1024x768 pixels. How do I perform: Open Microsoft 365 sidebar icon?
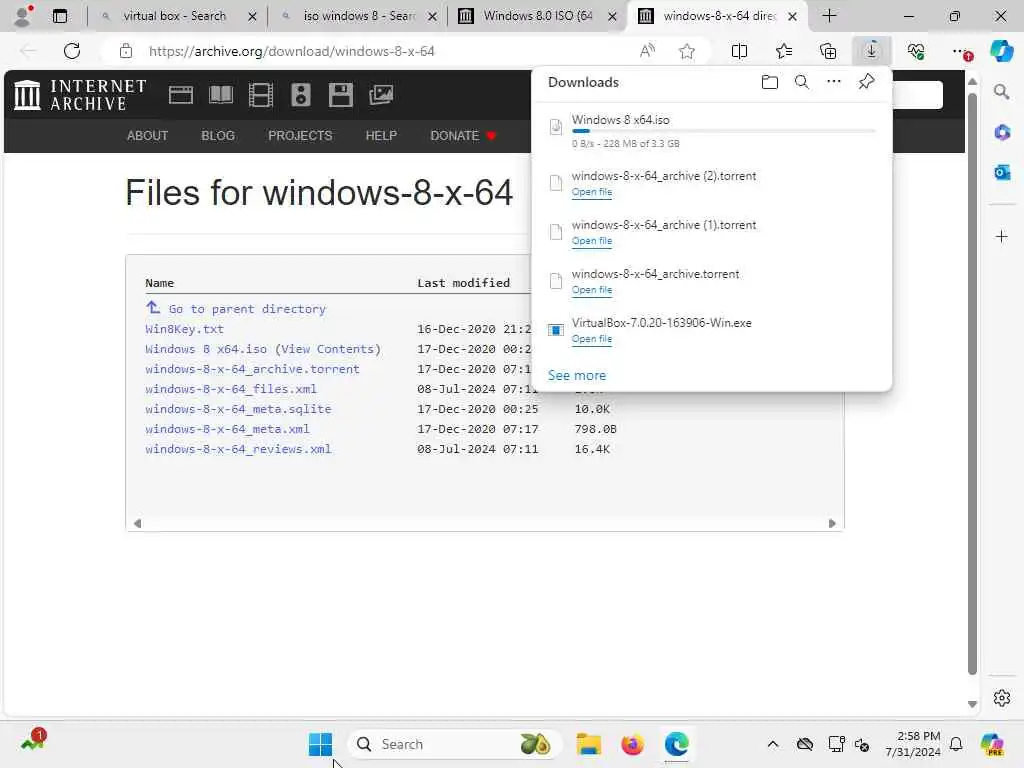click(x=1001, y=133)
